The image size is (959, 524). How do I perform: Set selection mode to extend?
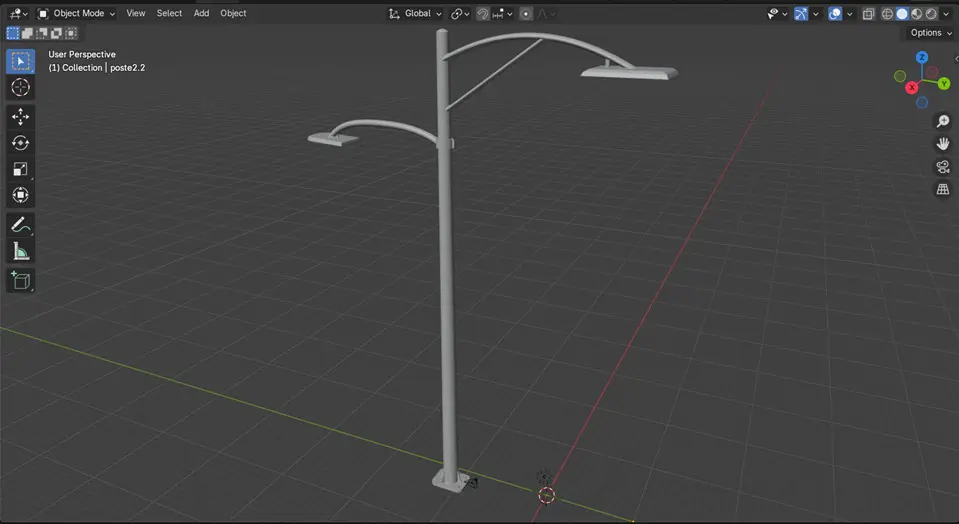(28, 33)
